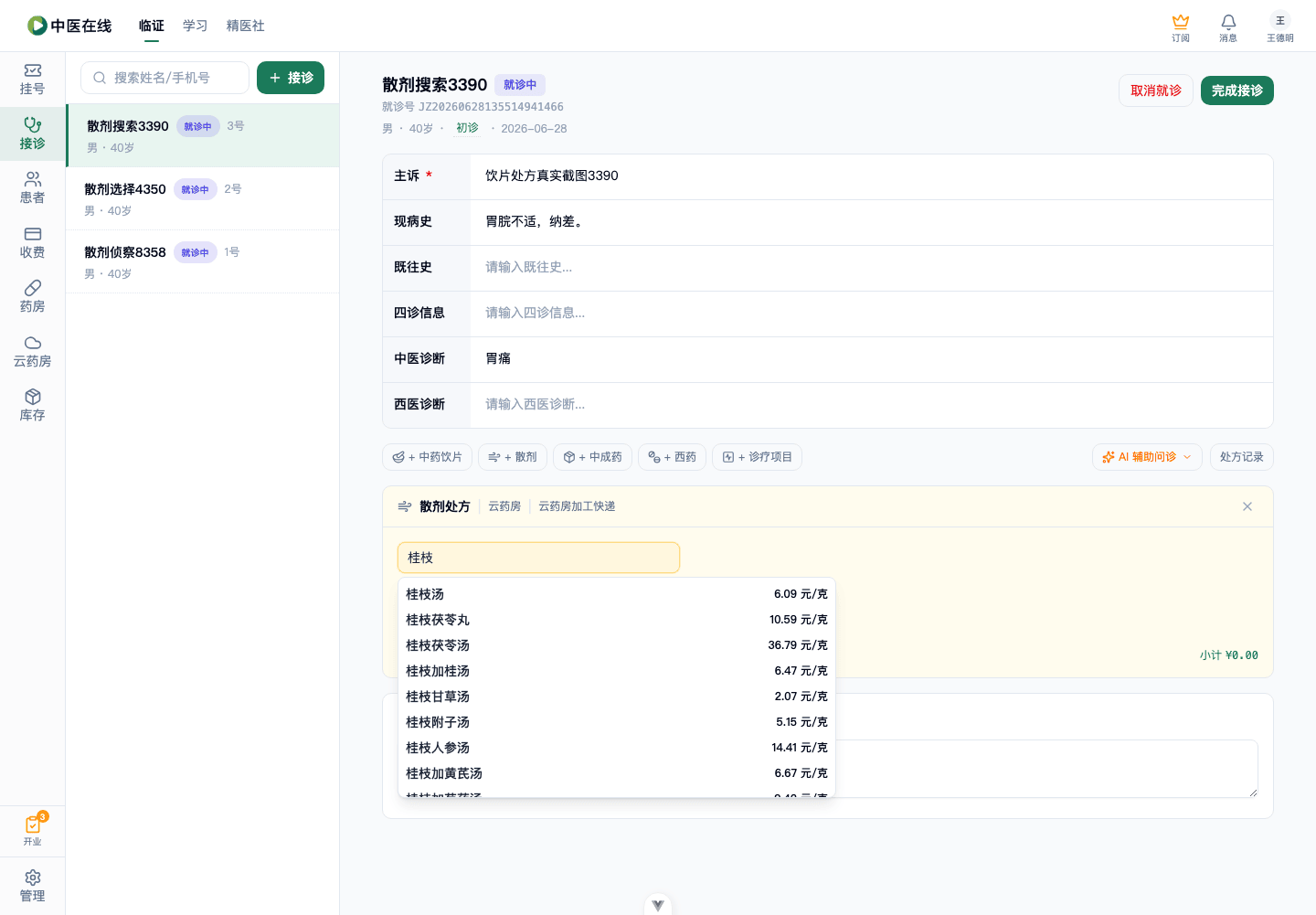This screenshot has width=1316, height=915.
Task: Click the 接诊 add button
Action: click(291, 78)
